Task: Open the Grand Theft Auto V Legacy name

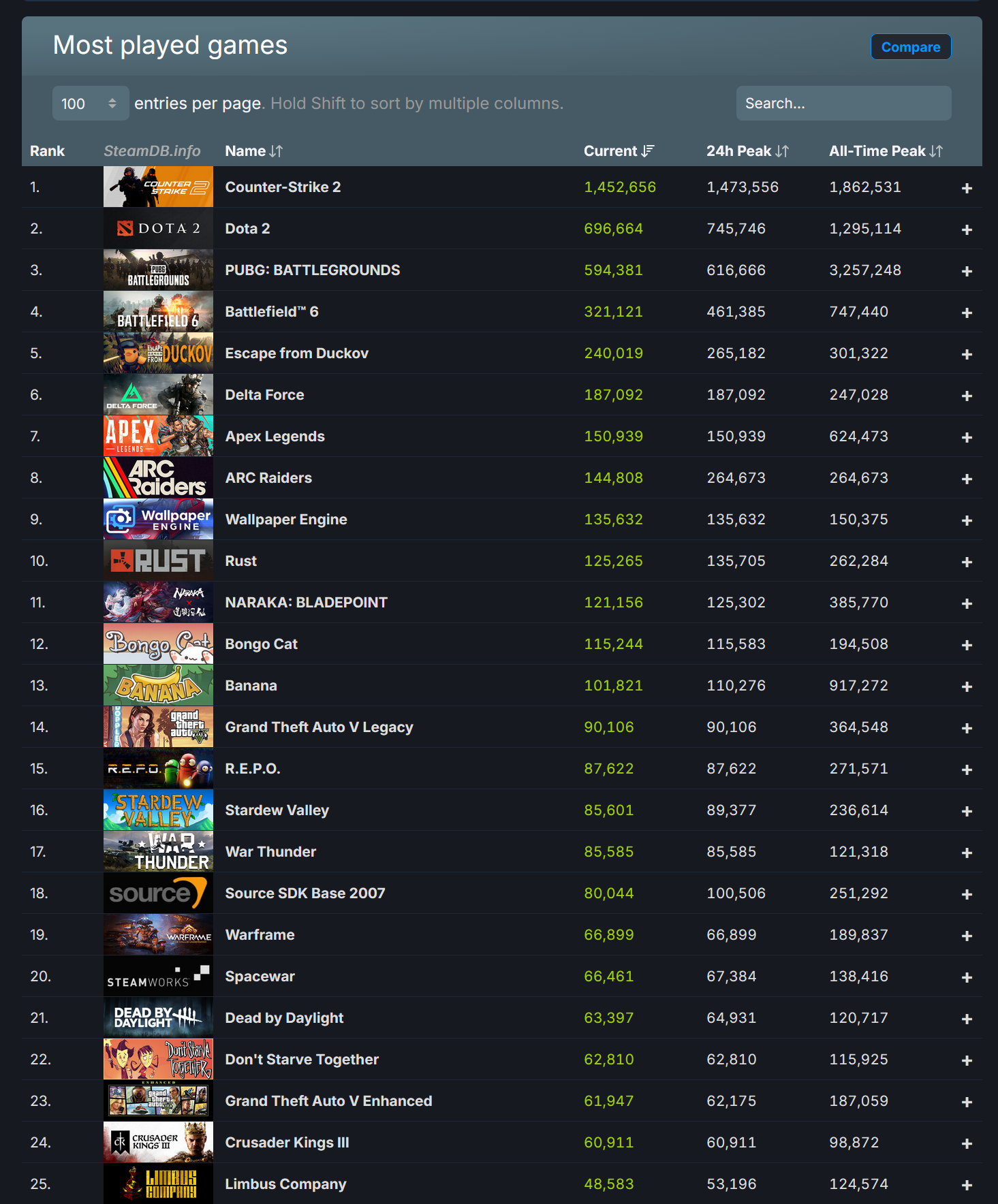Action: pyautogui.click(x=319, y=727)
